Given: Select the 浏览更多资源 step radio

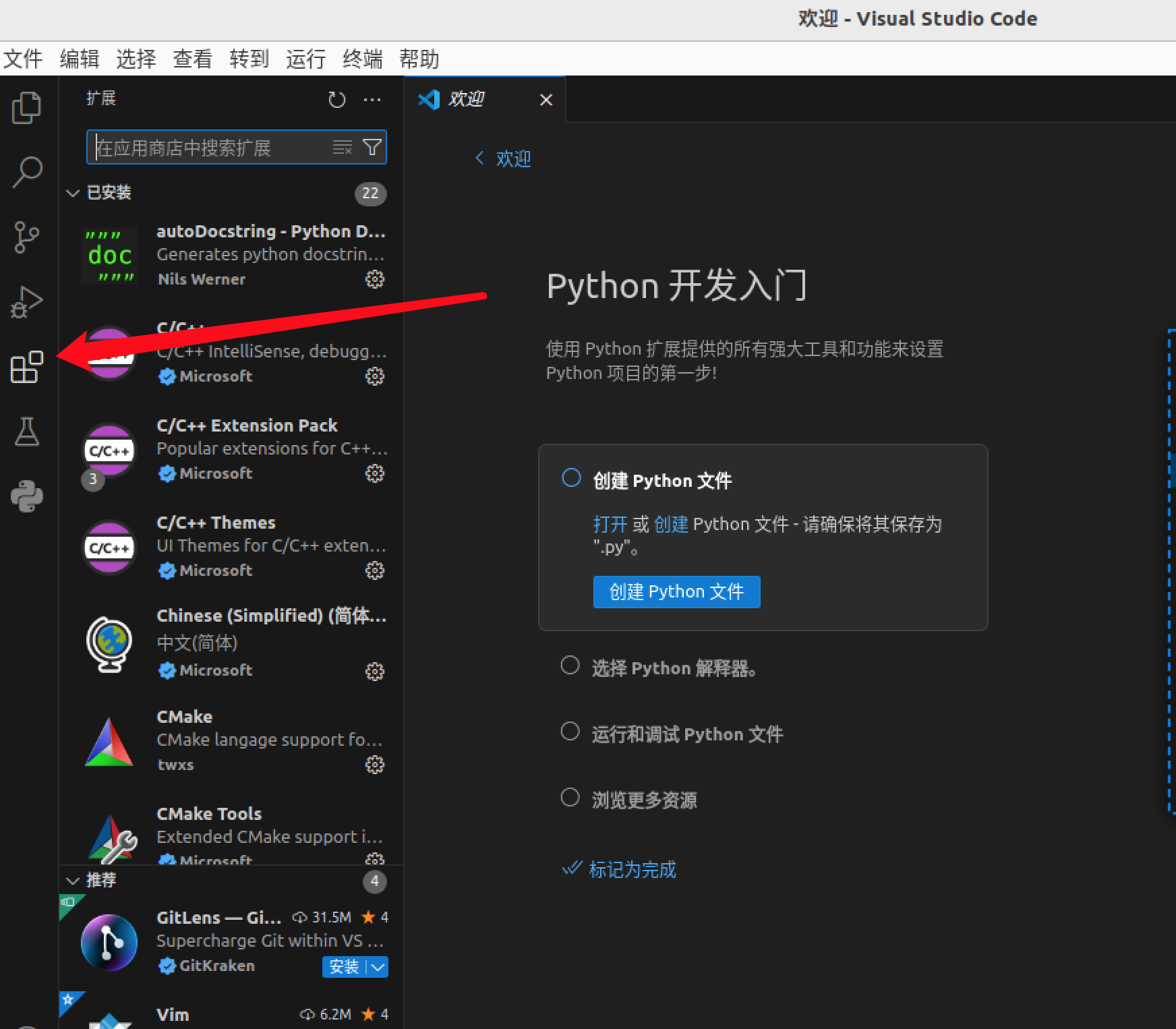Looking at the screenshot, I should pos(570,798).
